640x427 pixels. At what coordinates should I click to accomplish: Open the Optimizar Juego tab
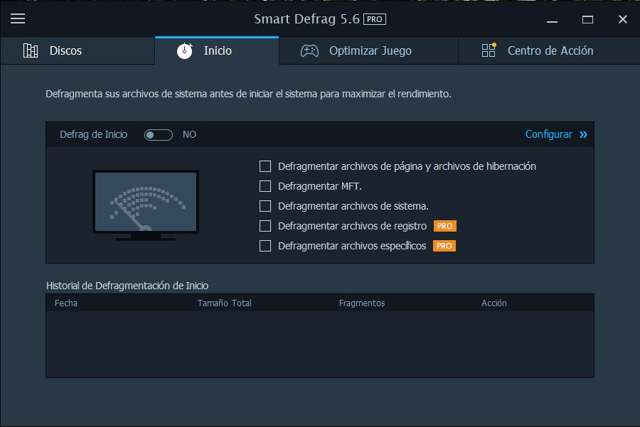369,51
